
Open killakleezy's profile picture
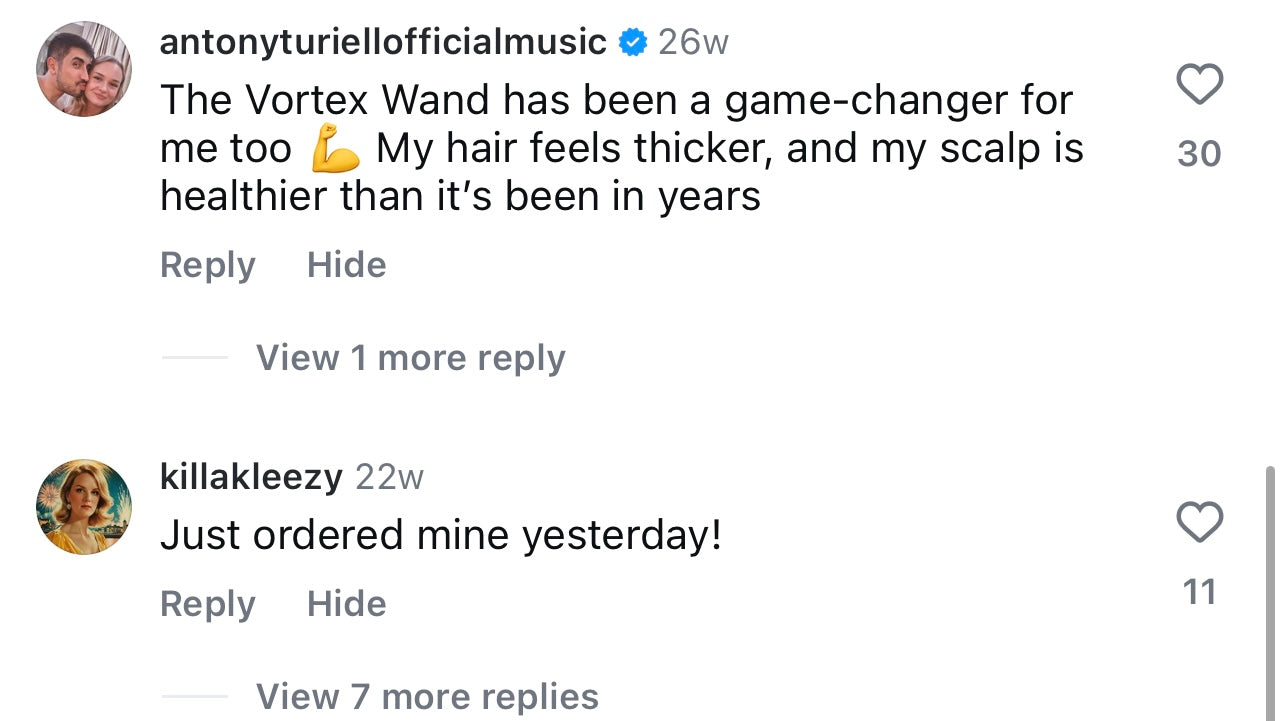coord(84,507)
